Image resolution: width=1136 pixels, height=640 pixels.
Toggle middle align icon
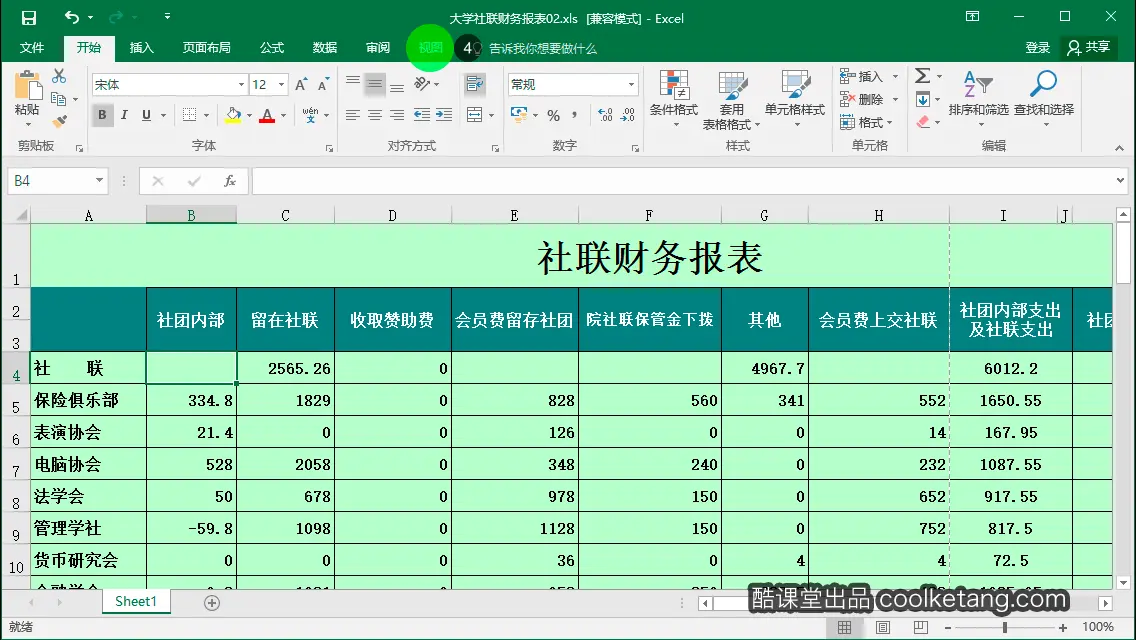click(375, 84)
